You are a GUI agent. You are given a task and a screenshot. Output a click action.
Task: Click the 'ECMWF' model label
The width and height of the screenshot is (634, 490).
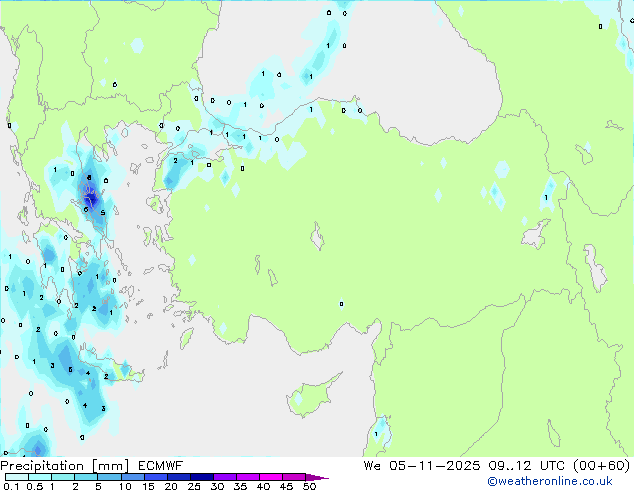160,466
